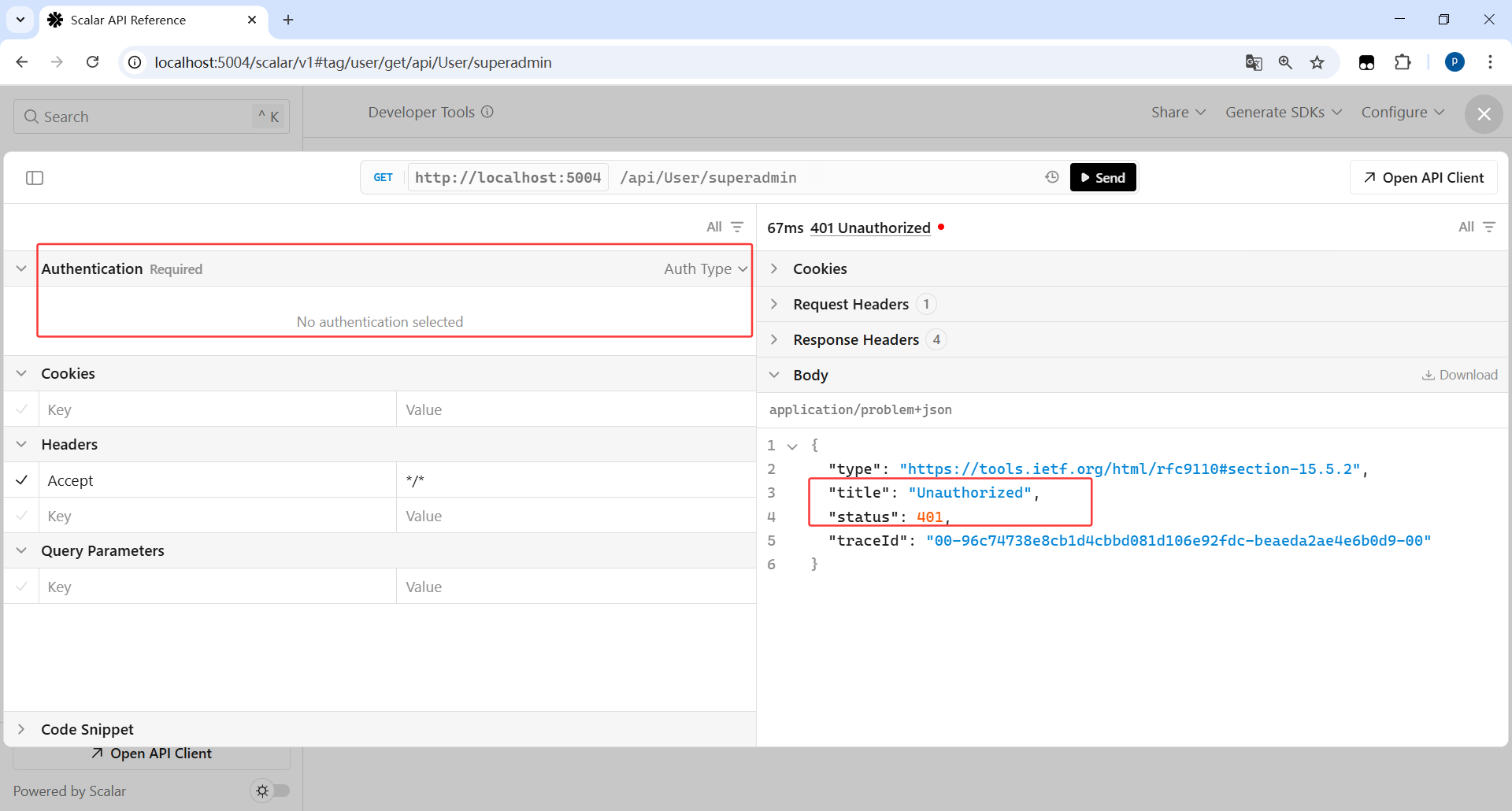This screenshot has width=1512, height=811.
Task: Bookmark this page with star icon
Action: 1317,62
